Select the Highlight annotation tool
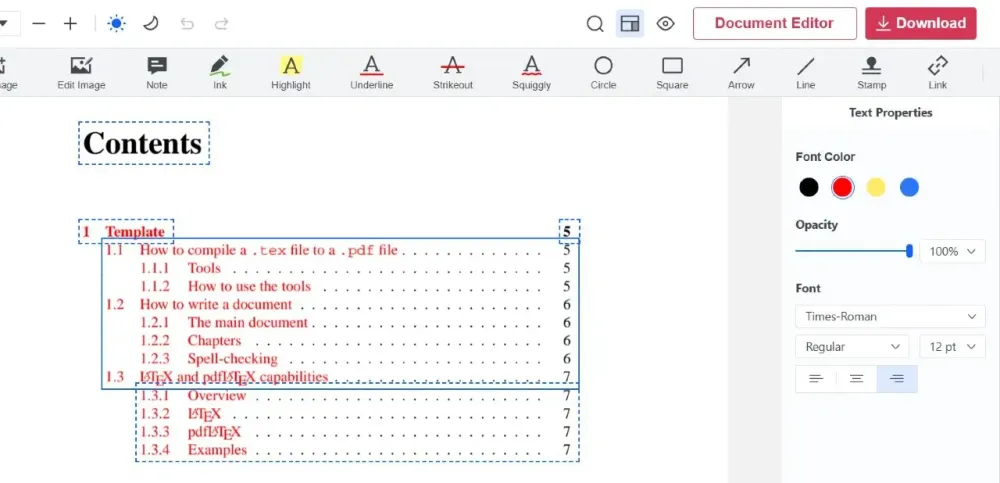This screenshot has width=1000, height=483. [x=290, y=72]
